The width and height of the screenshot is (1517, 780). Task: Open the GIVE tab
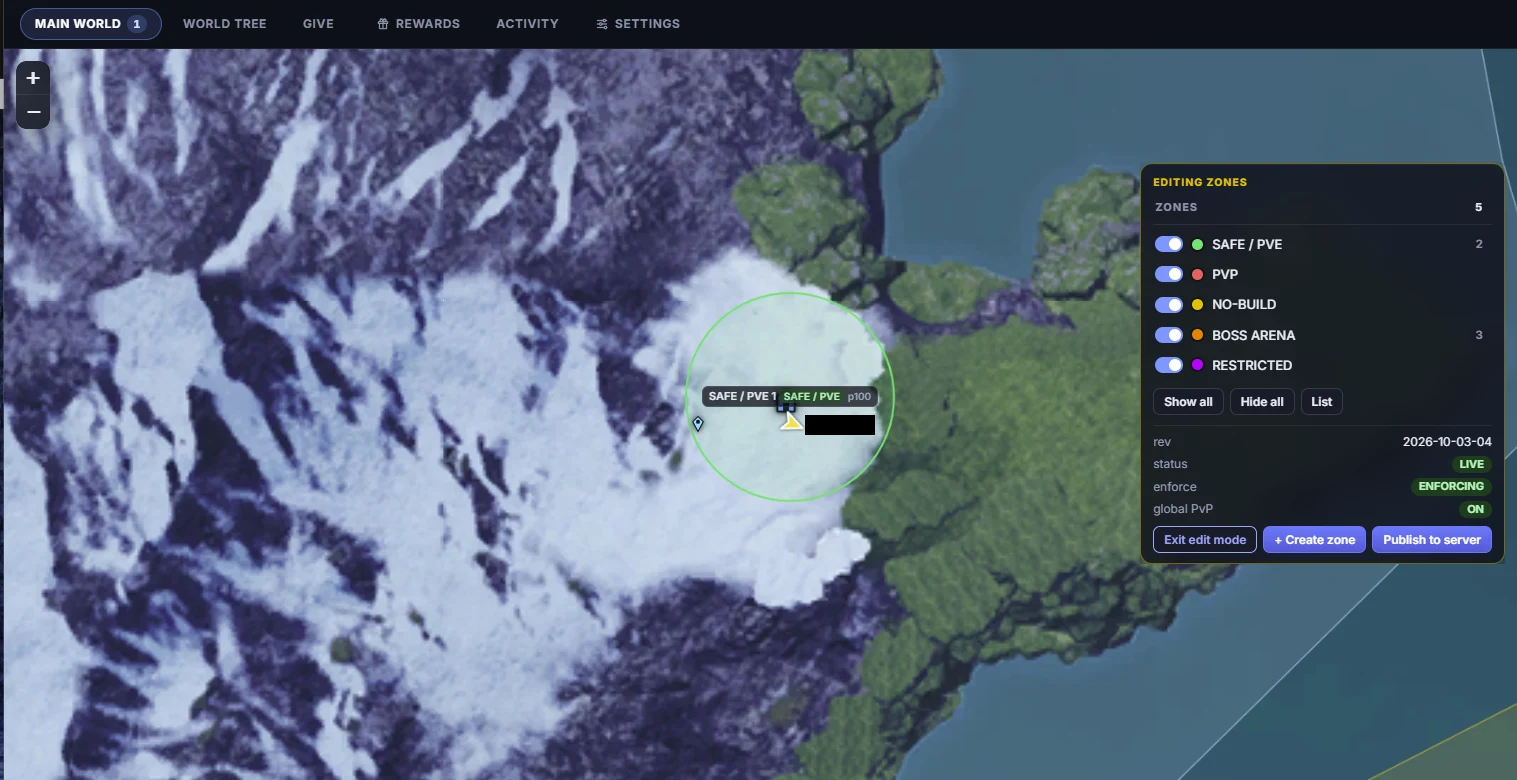point(318,23)
